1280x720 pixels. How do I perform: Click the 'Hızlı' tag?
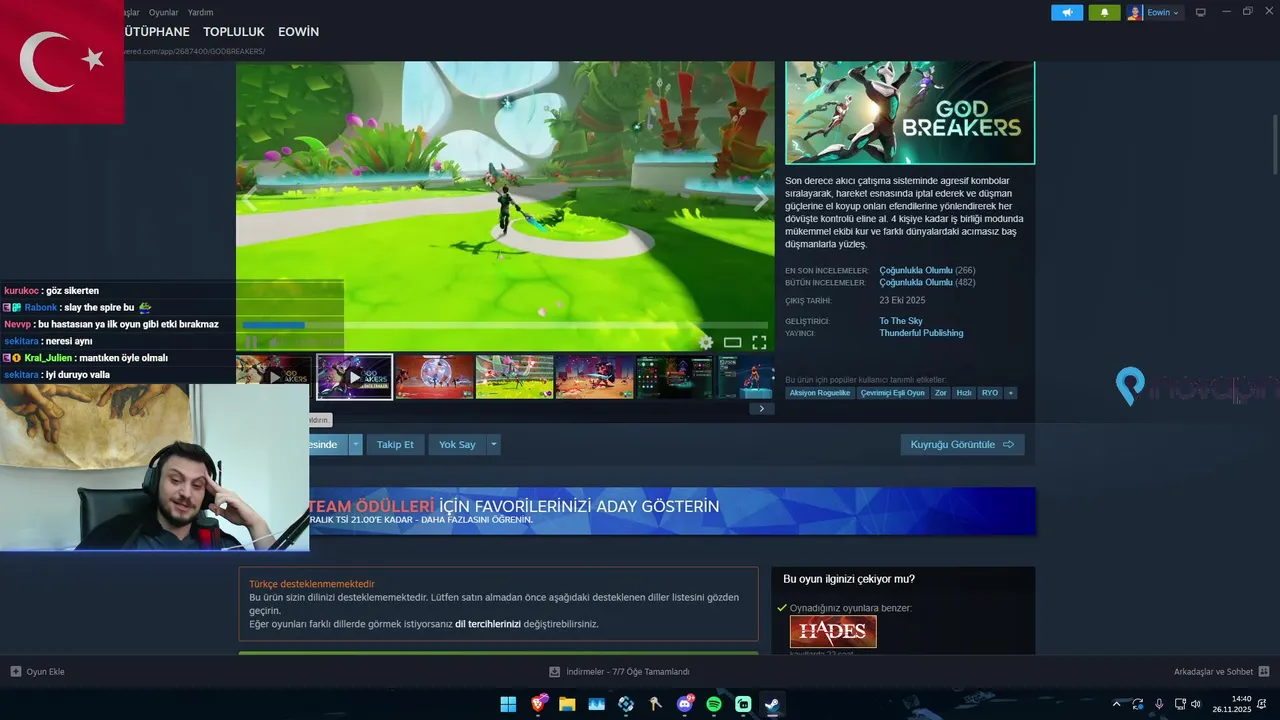(x=964, y=393)
